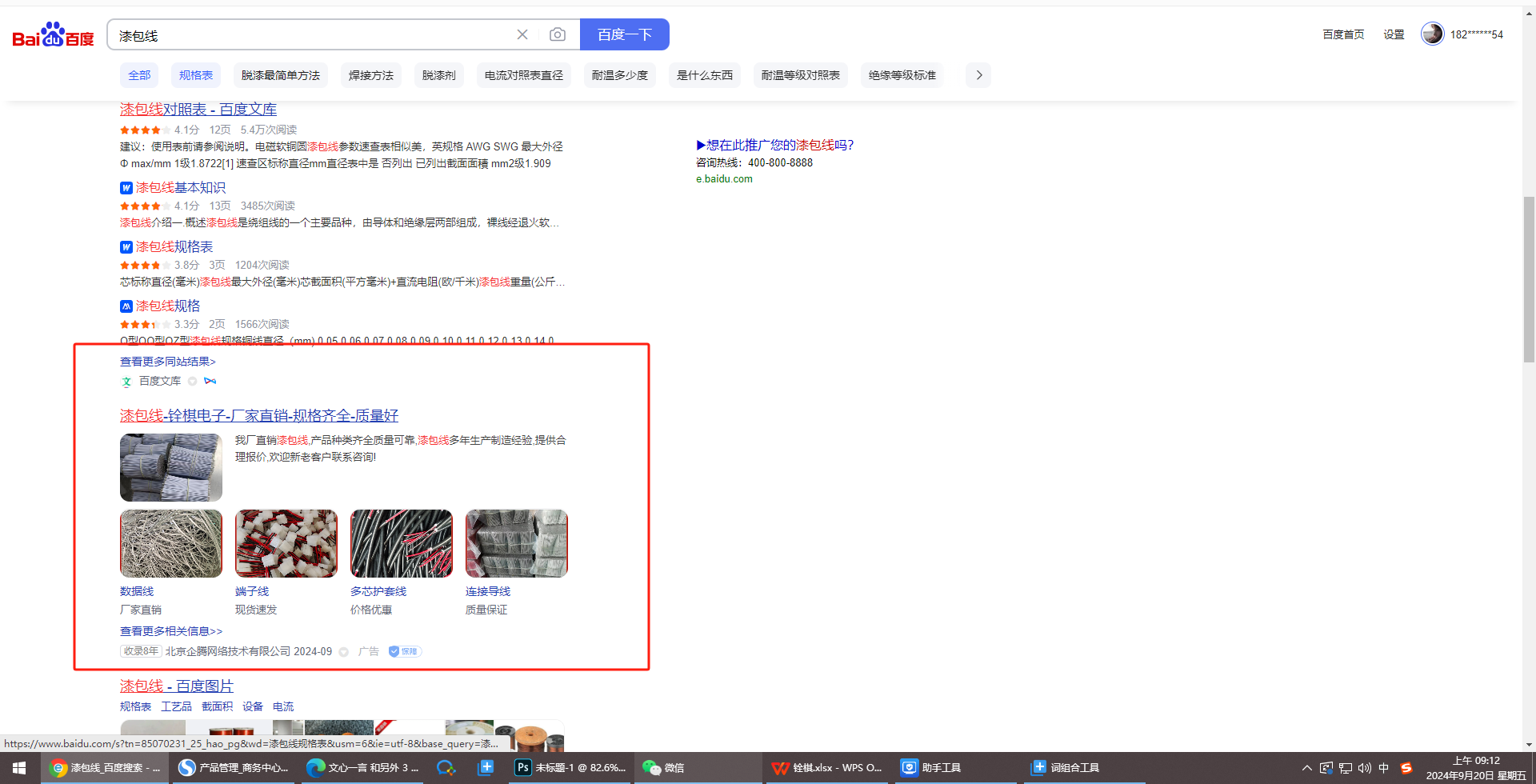
Task: Click the page vertical scrollbar thumb
Action: point(1529,280)
